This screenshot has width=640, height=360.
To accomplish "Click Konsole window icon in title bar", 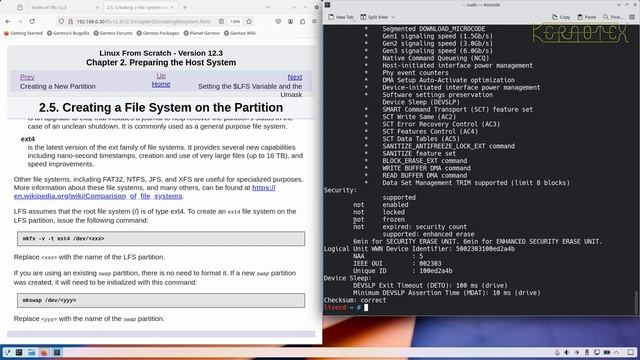I will (x=327, y=5).
